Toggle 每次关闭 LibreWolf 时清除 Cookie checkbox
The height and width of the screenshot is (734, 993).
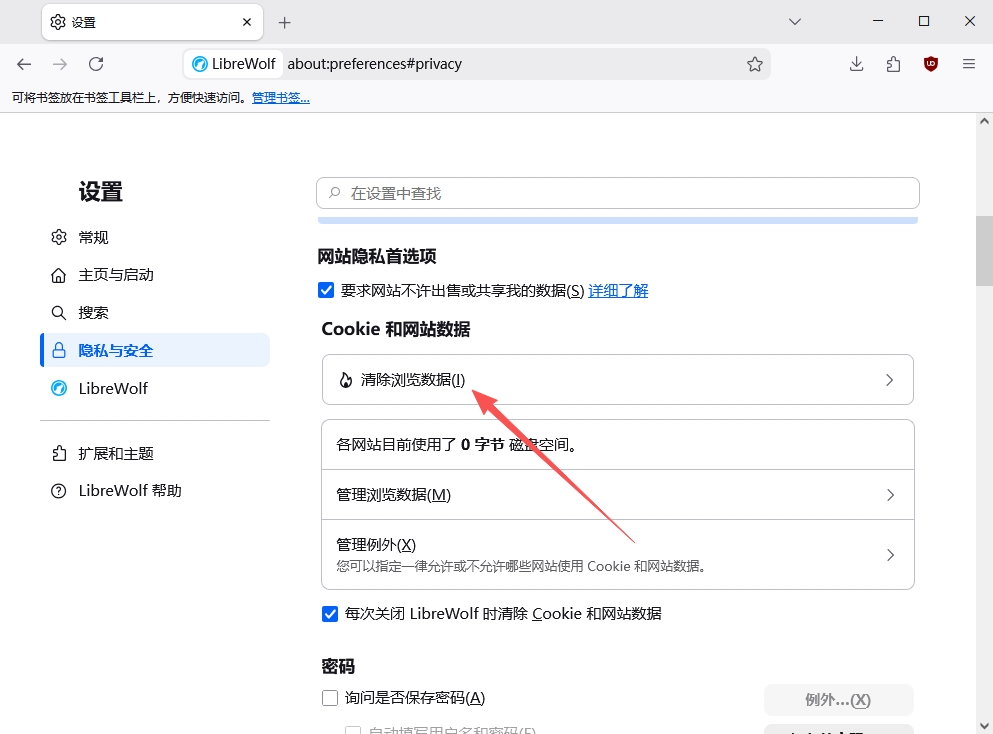click(330, 614)
